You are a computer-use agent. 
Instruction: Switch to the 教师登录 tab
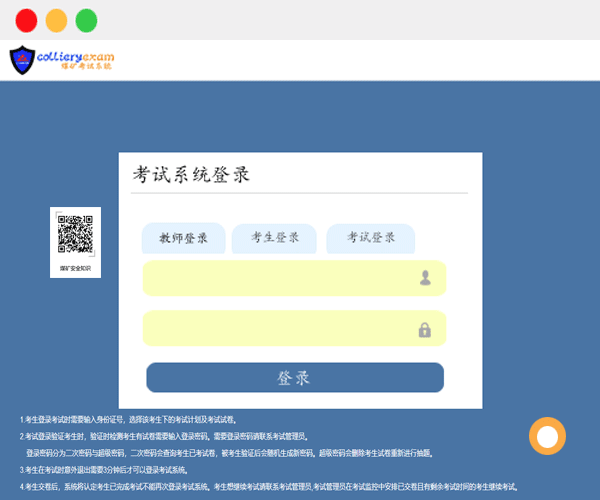click(x=183, y=238)
